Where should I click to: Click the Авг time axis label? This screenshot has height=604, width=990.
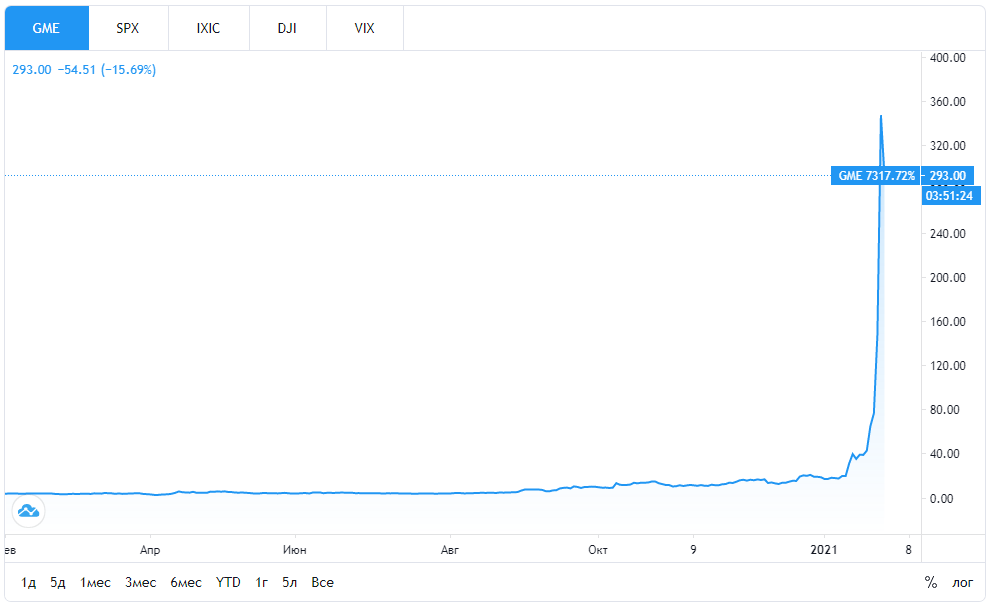tap(450, 550)
